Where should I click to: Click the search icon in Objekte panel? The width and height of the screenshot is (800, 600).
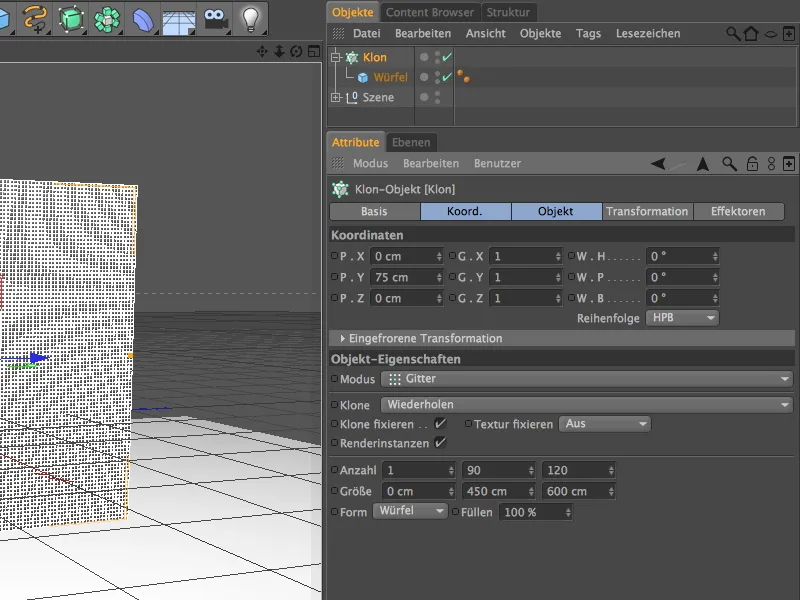[x=733, y=33]
